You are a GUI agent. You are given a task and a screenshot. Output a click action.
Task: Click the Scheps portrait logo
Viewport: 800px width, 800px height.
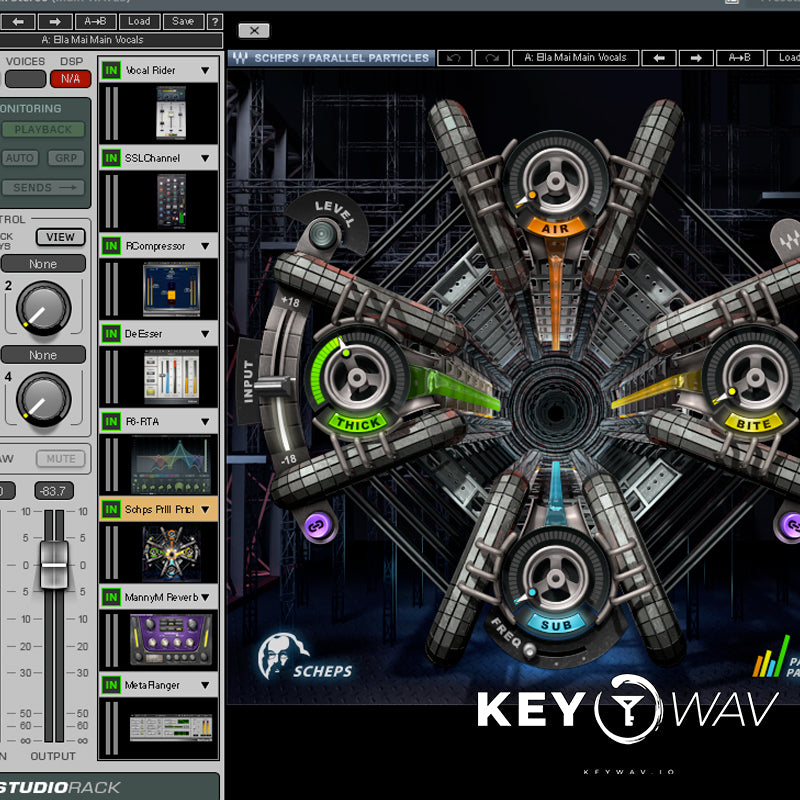pyautogui.click(x=282, y=656)
